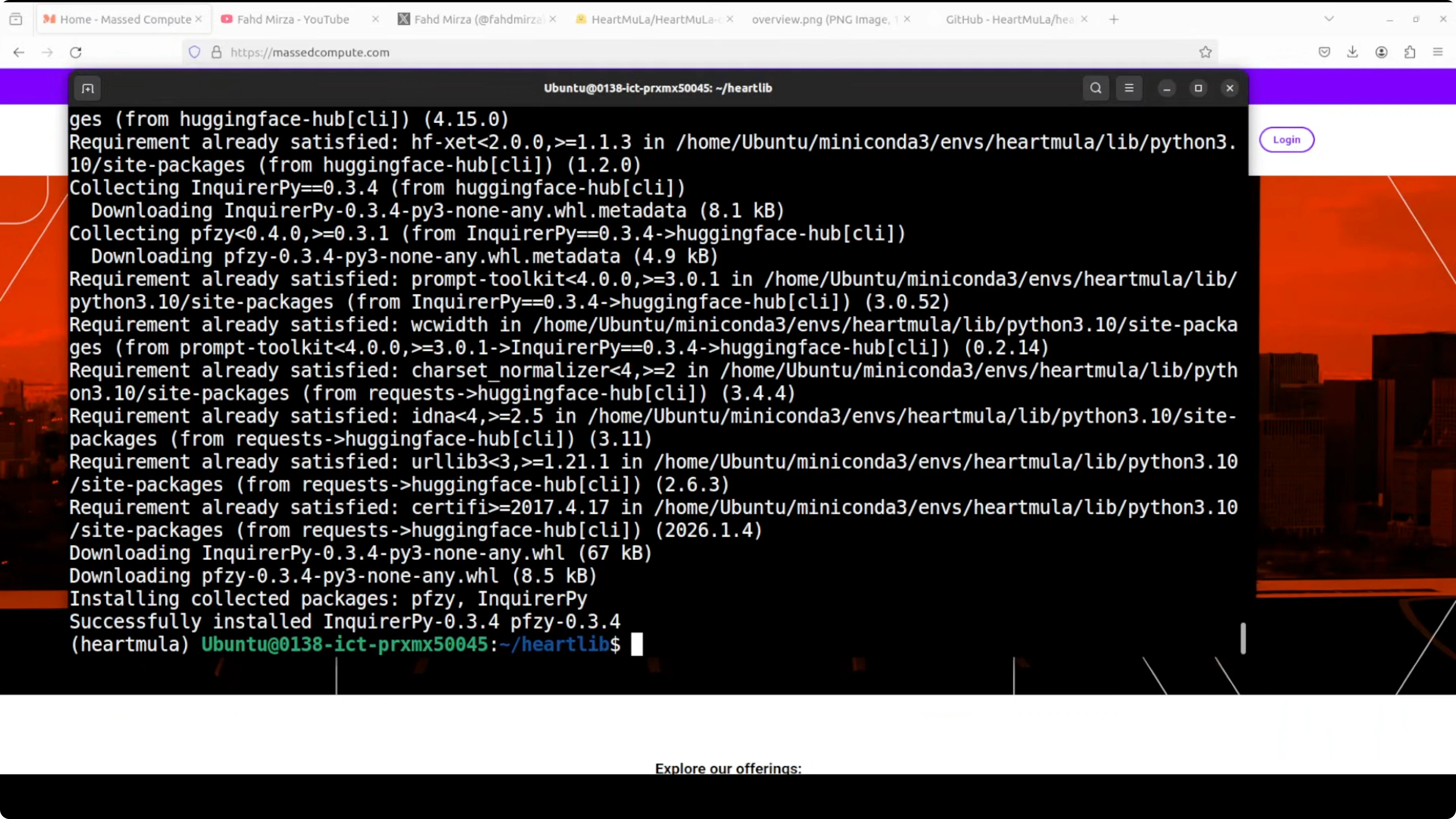Click the massedcompute.com address bar
This screenshot has width=1456, height=819.
click(x=678, y=53)
